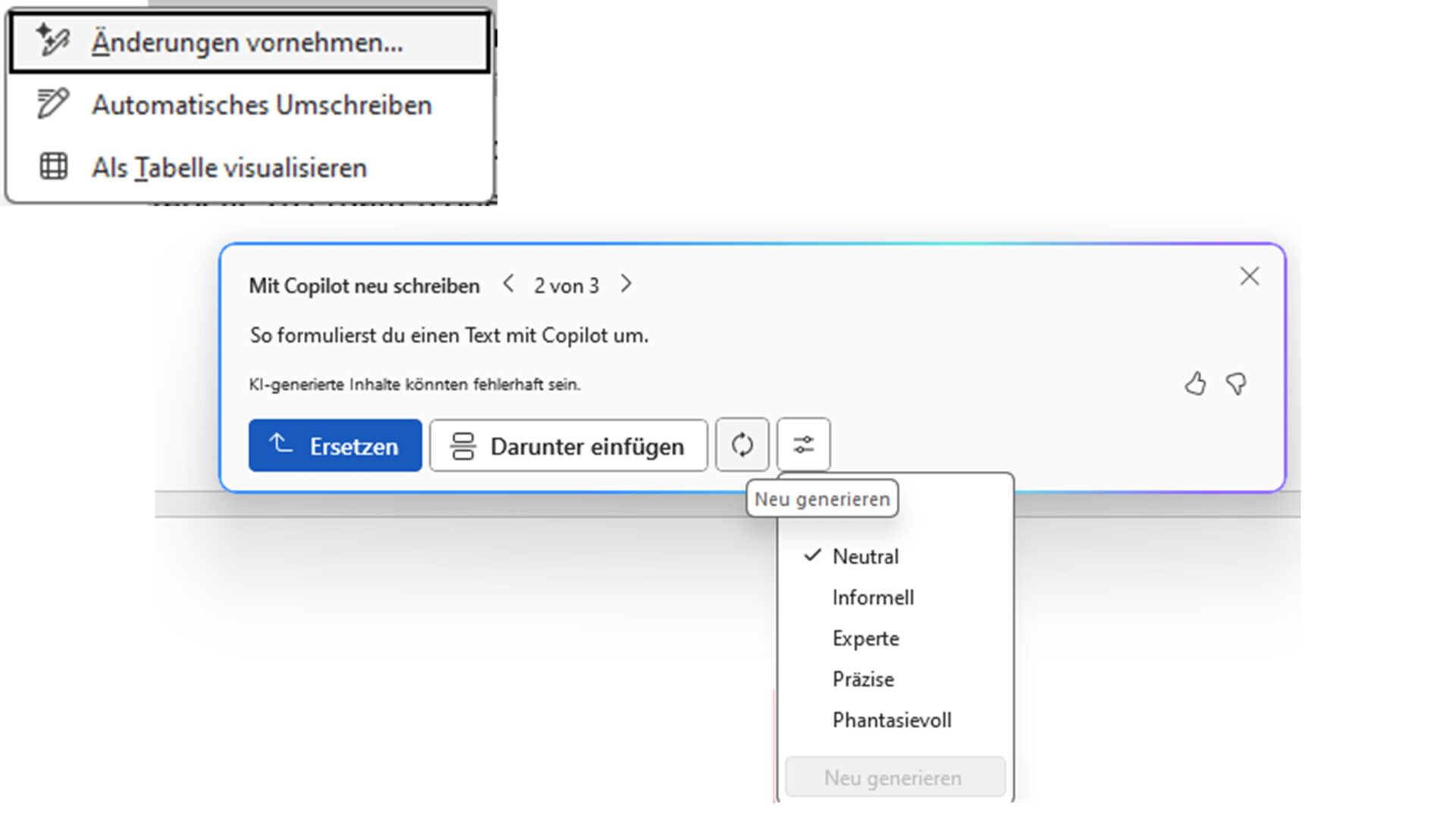Click the "Darunter einfügen" button

(569, 446)
